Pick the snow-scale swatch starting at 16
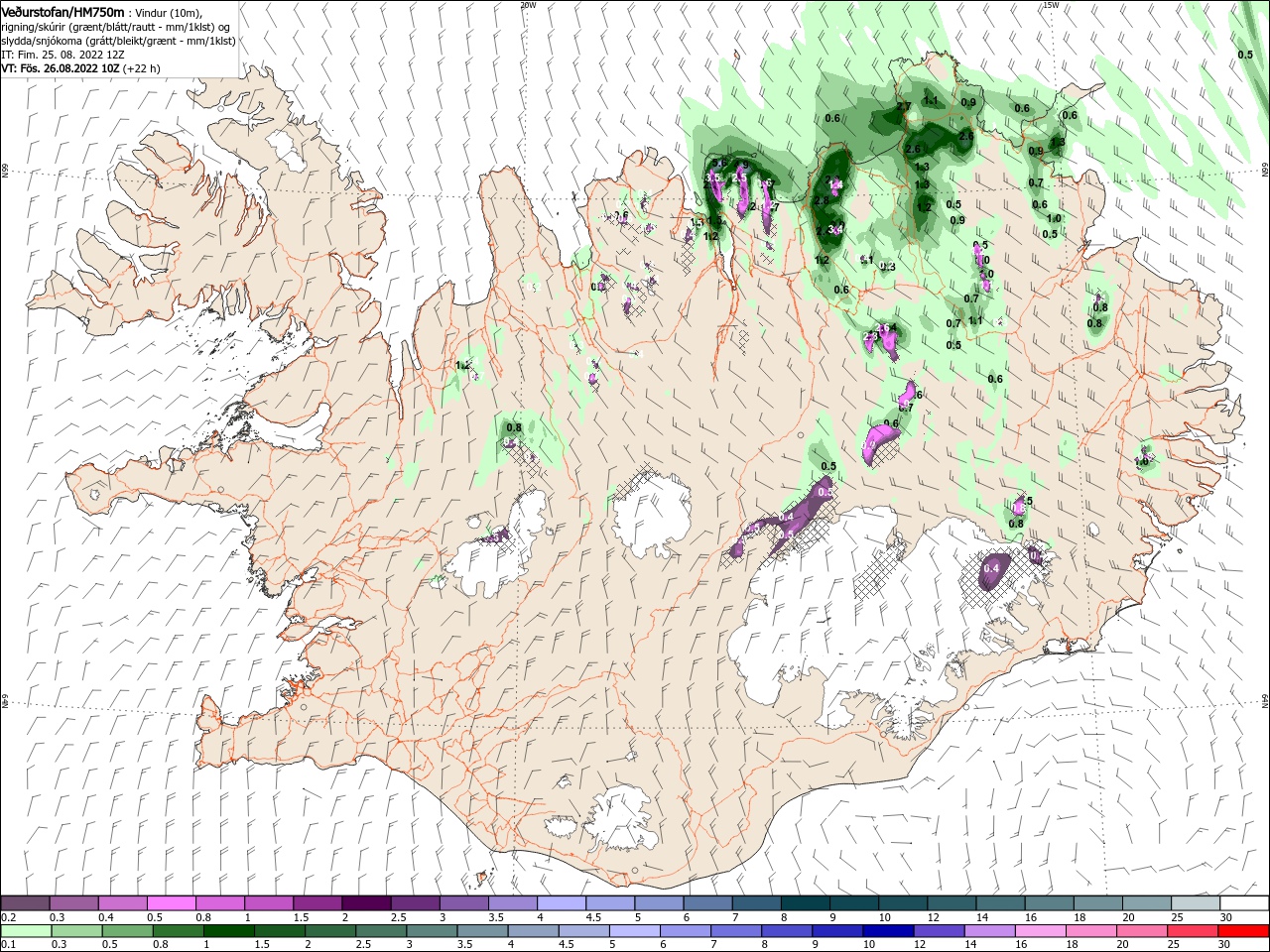The height and width of the screenshot is (952, 1270). coord(1049,903)
